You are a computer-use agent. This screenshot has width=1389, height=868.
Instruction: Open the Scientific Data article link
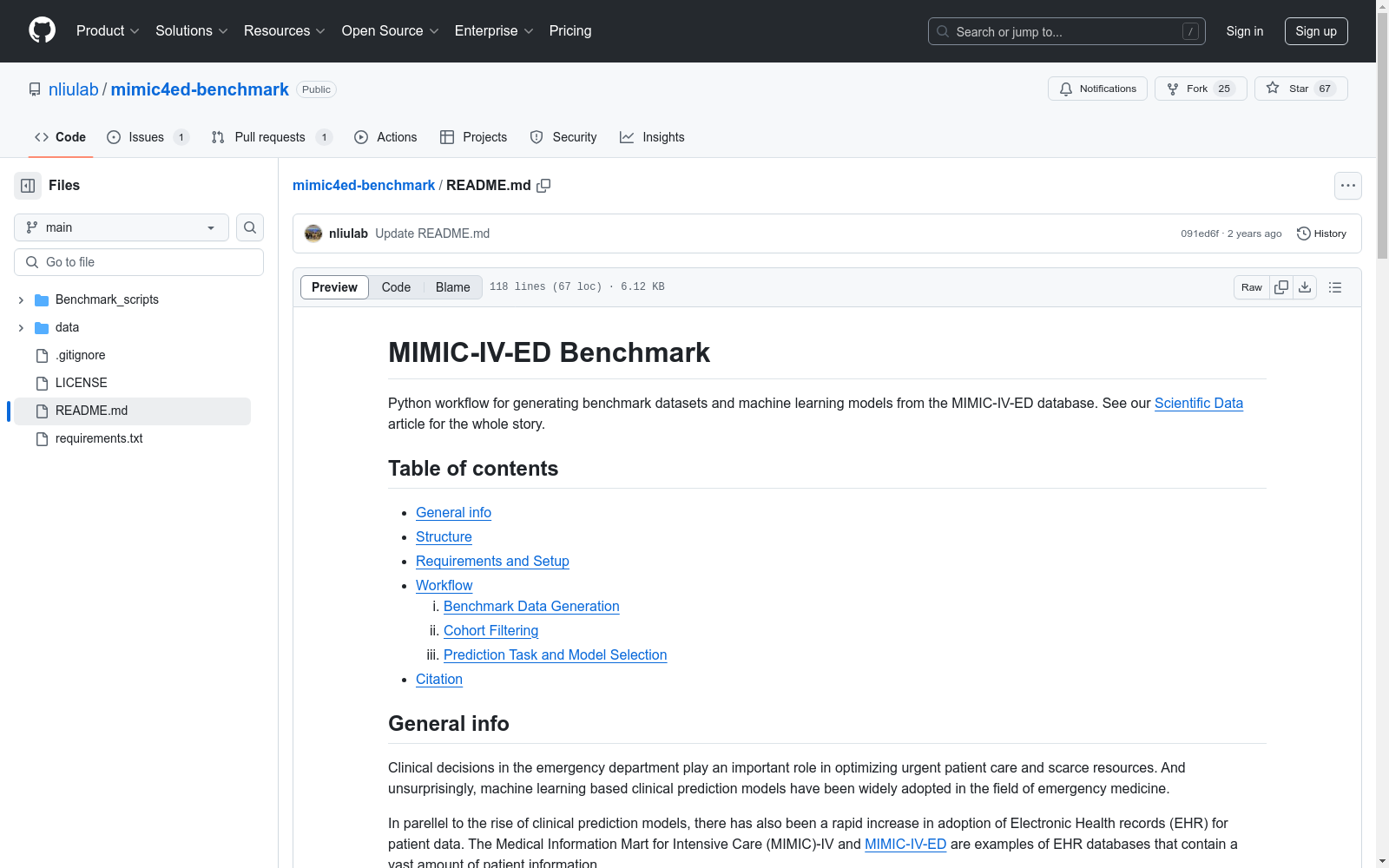tap(1198, 403)
